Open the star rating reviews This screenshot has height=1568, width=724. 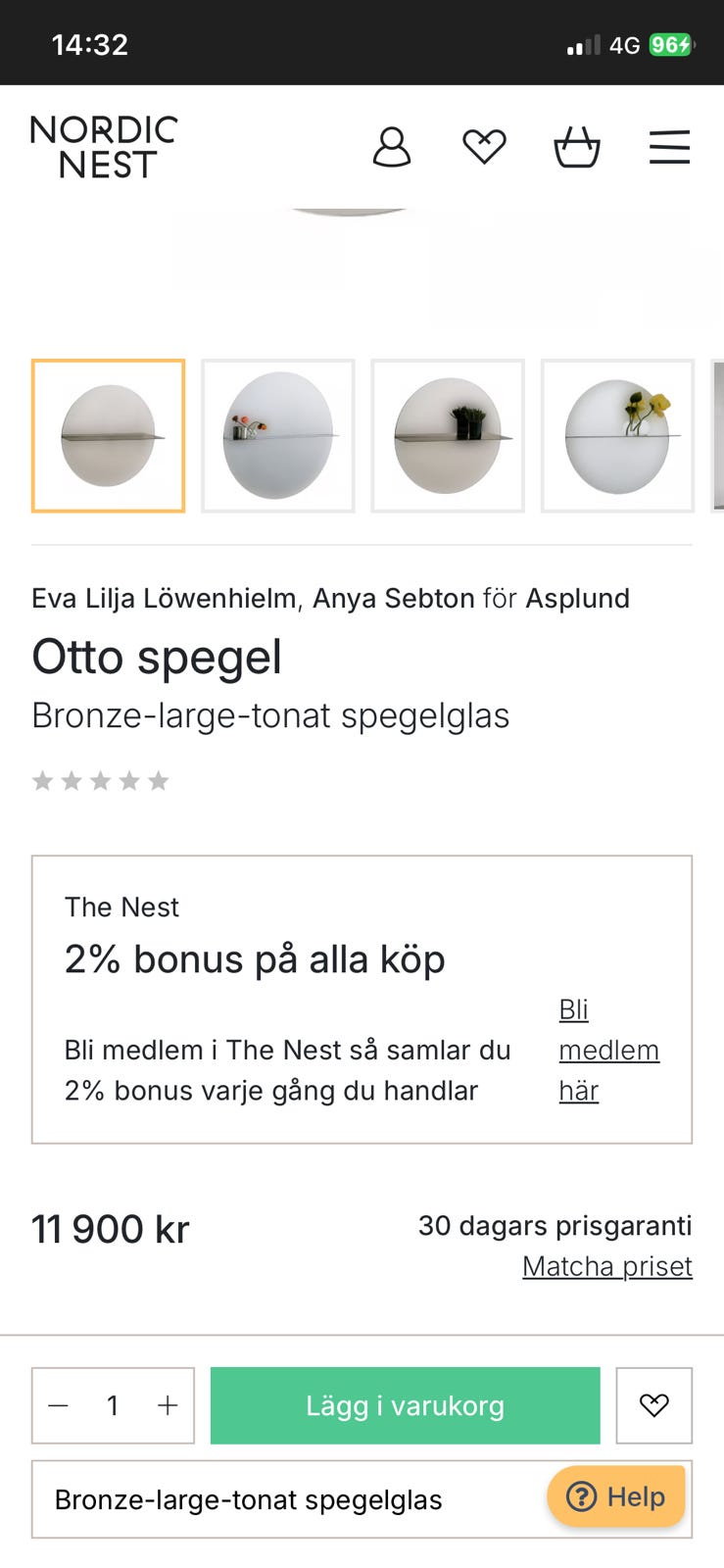point(100,781)
